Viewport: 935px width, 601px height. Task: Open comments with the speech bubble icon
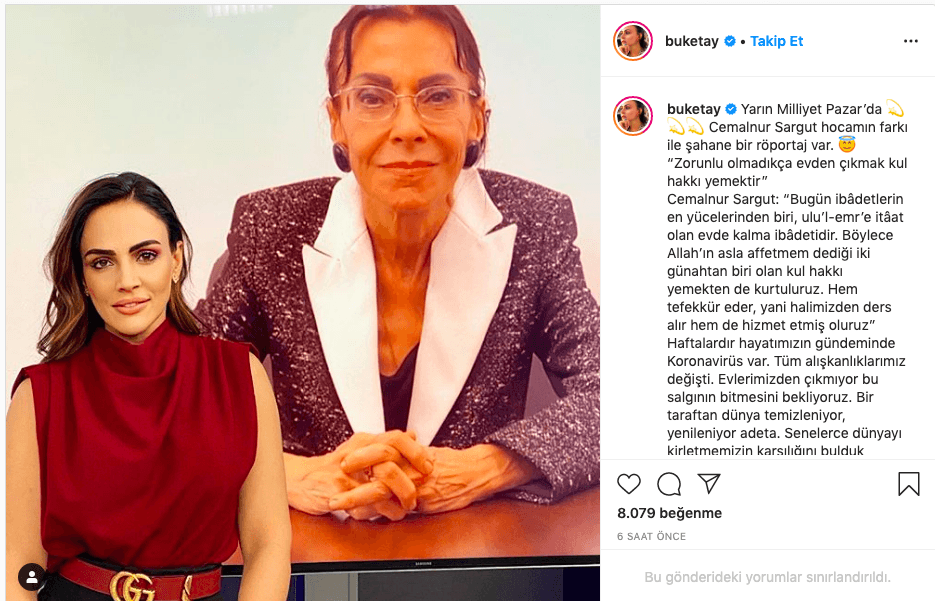[669, 484]
